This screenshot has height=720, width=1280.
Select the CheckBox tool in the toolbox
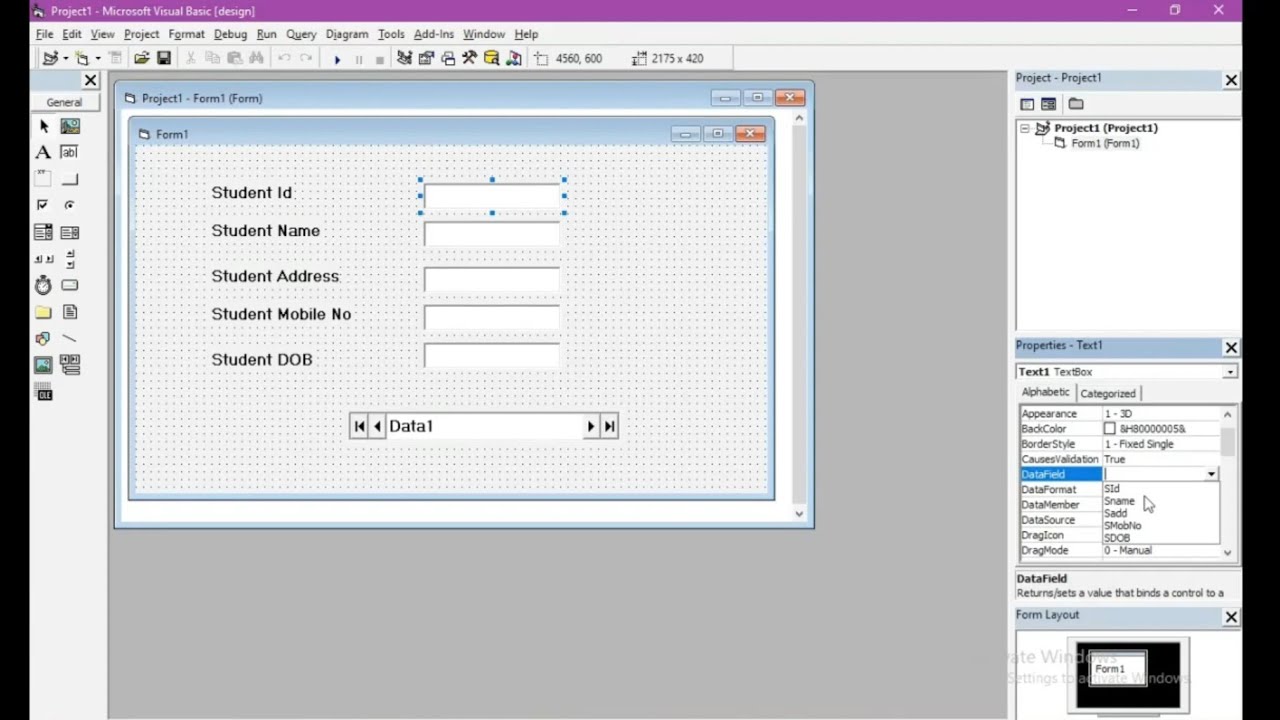coord(43,205)
